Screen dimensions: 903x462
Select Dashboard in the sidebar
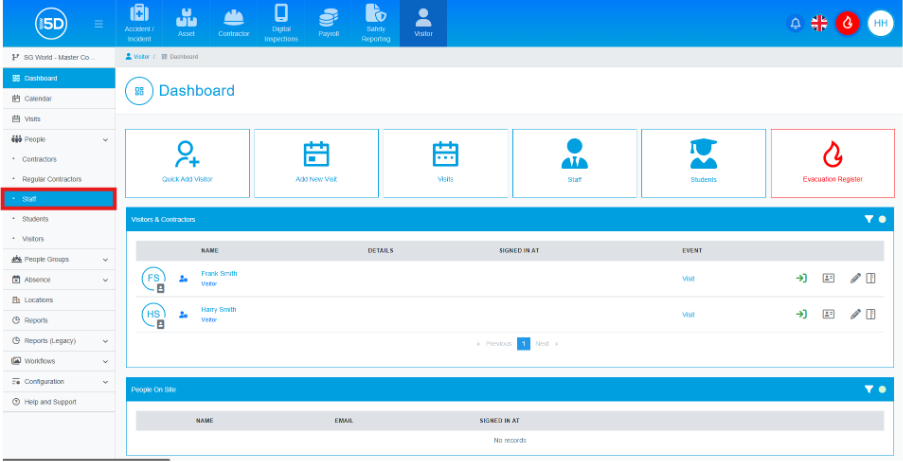click(59, 78)
